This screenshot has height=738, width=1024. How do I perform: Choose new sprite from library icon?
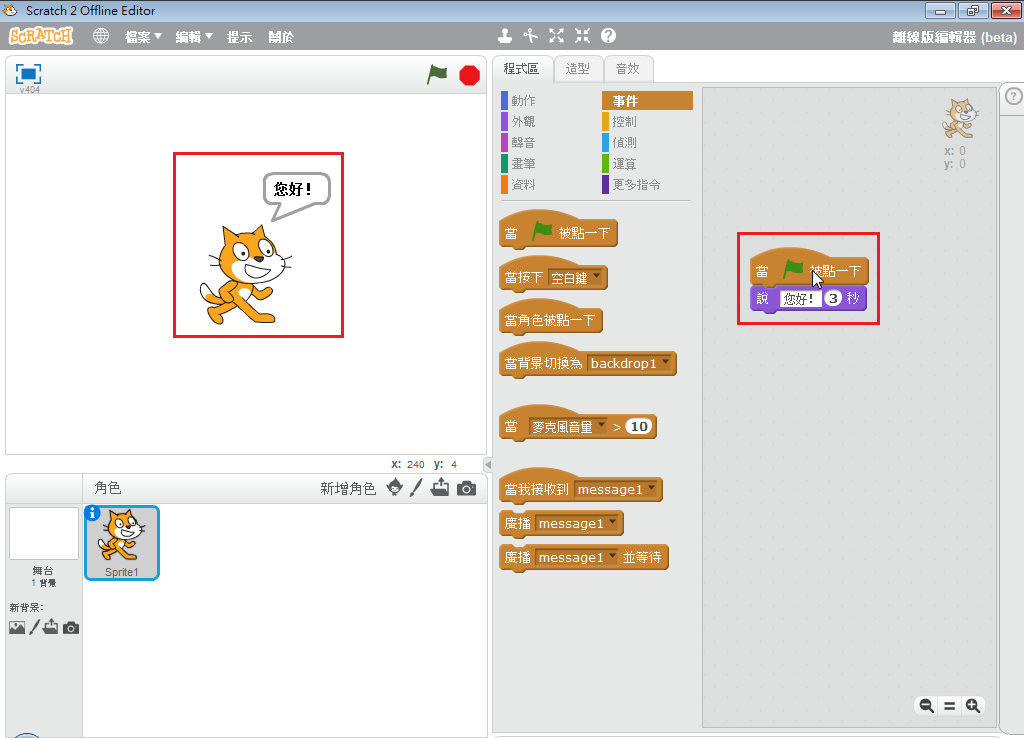tap(395, 488)
